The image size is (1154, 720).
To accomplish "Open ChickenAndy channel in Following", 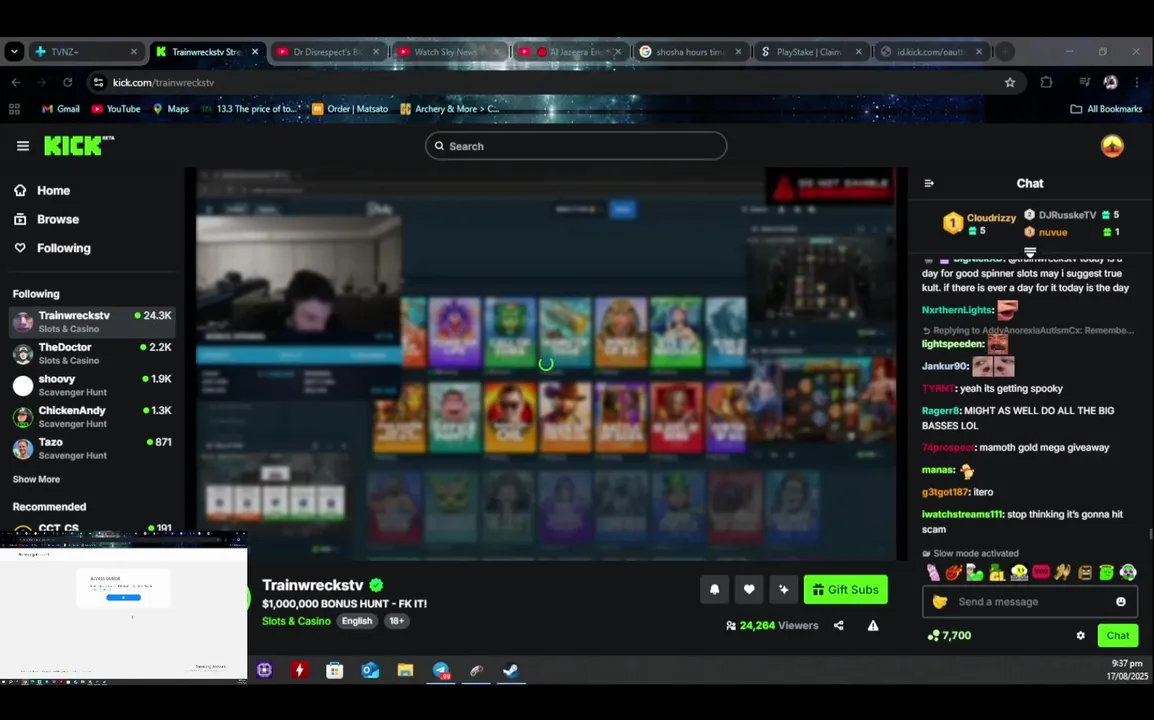I will click(x=92, y=417).
